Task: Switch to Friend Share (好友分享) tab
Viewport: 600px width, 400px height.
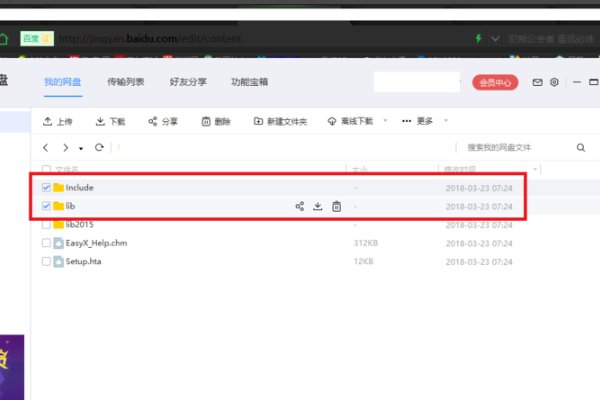Action: tap(188, 82)
